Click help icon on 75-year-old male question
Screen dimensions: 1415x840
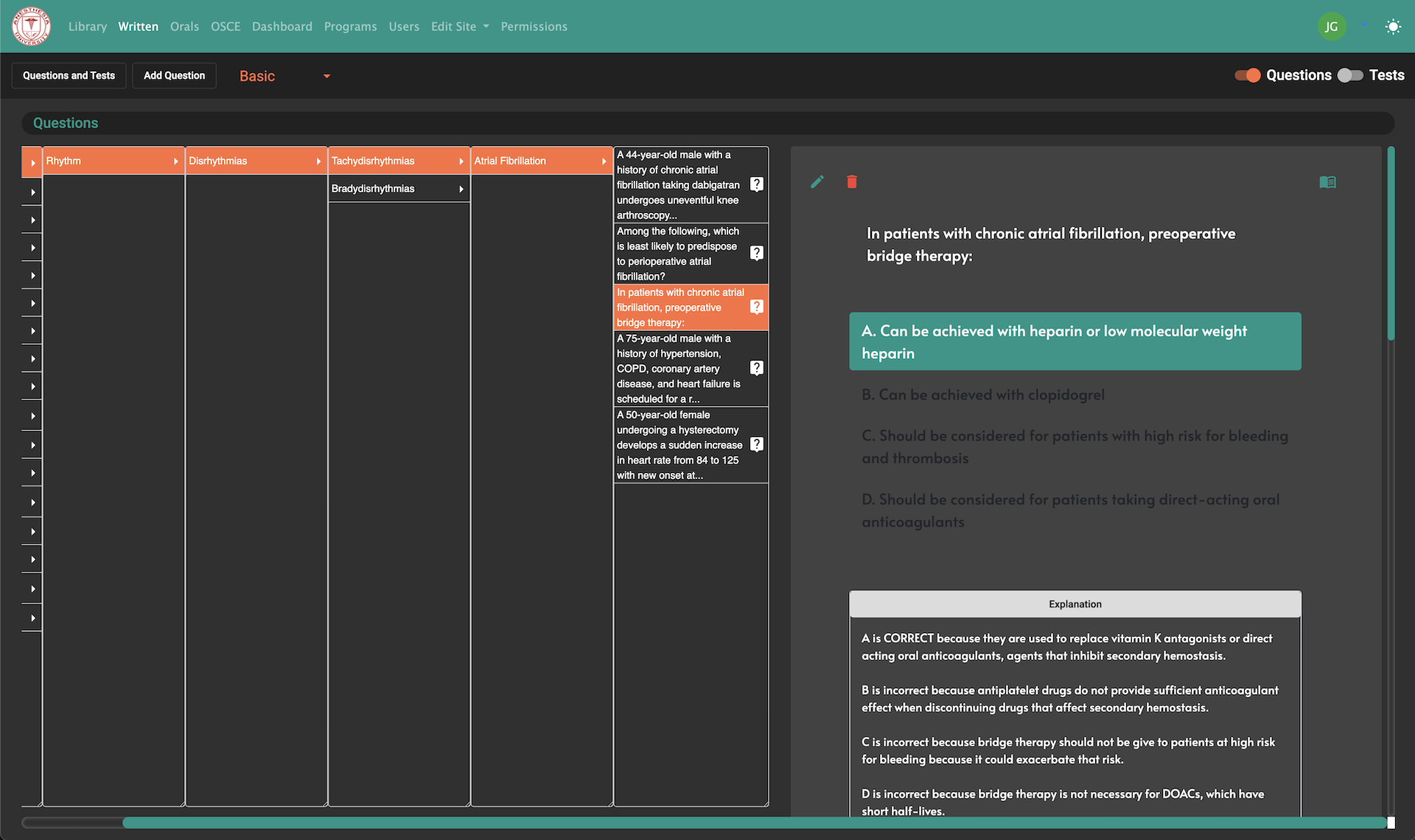(756, 368)
